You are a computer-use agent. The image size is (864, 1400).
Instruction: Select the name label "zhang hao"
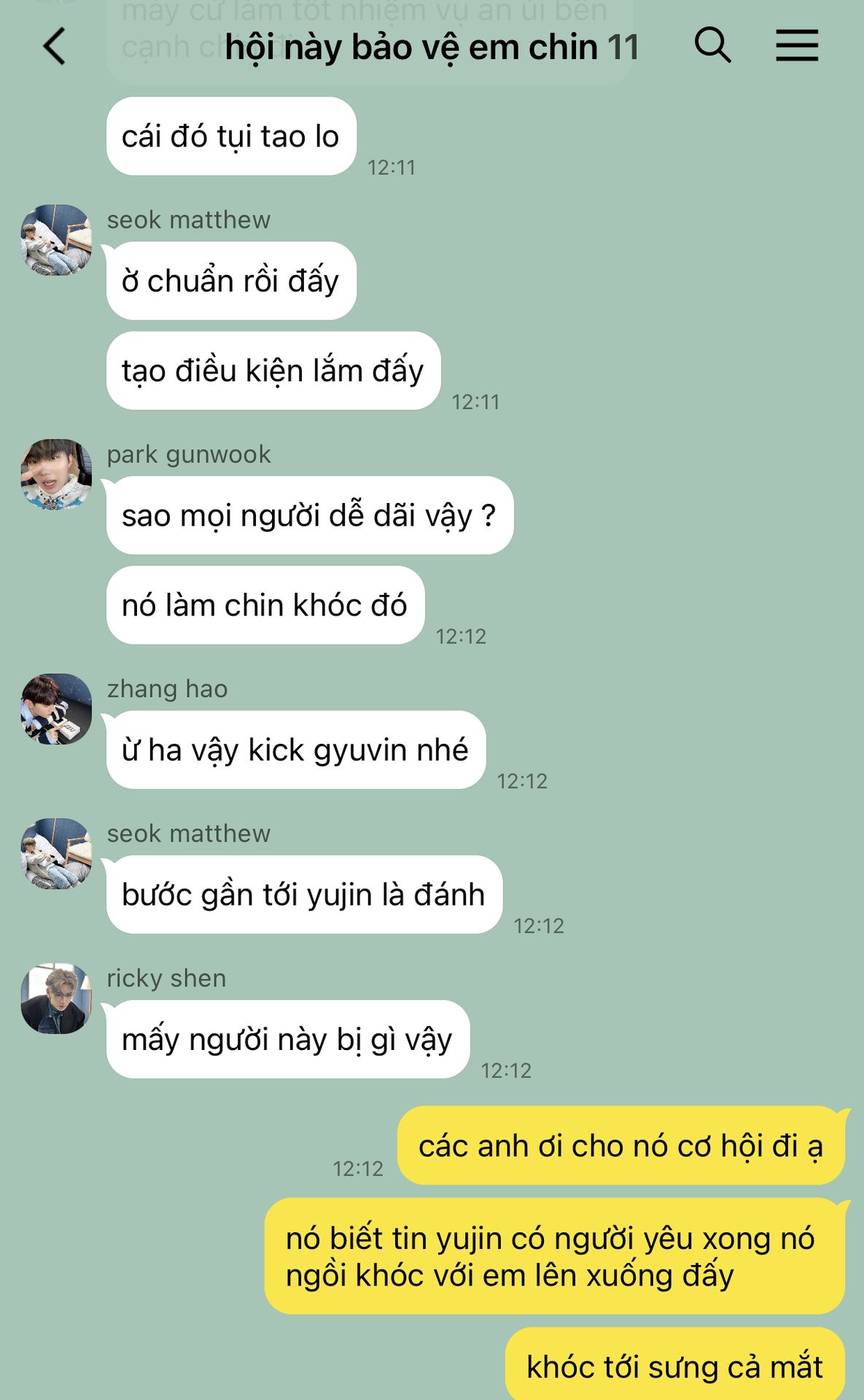click(x=168, y=689)
